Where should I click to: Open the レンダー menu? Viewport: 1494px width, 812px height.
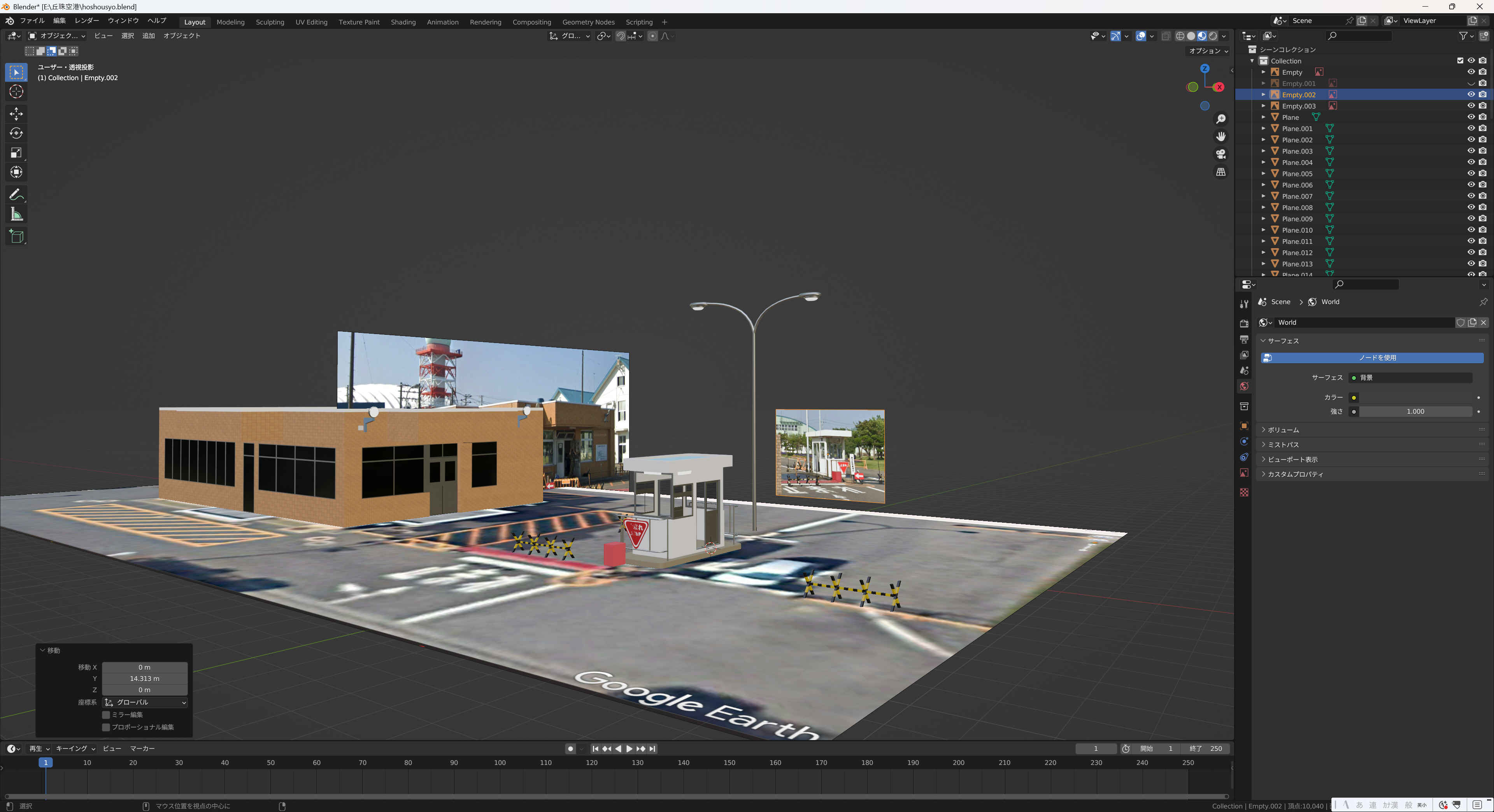pos(87,20)
